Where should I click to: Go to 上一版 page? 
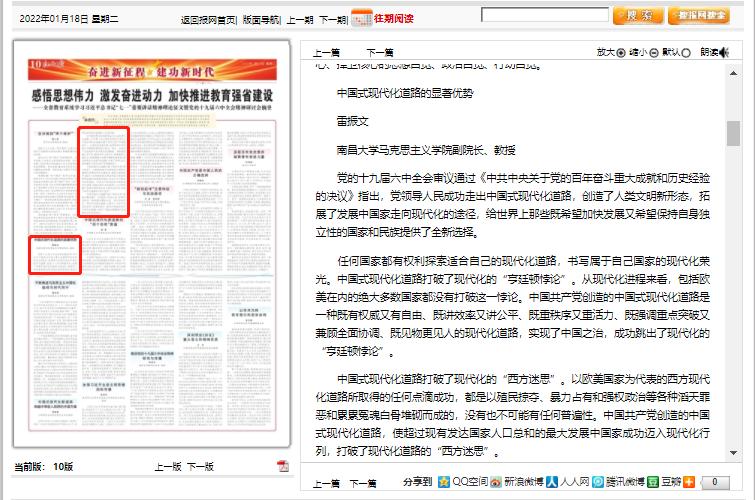point(168,466)
